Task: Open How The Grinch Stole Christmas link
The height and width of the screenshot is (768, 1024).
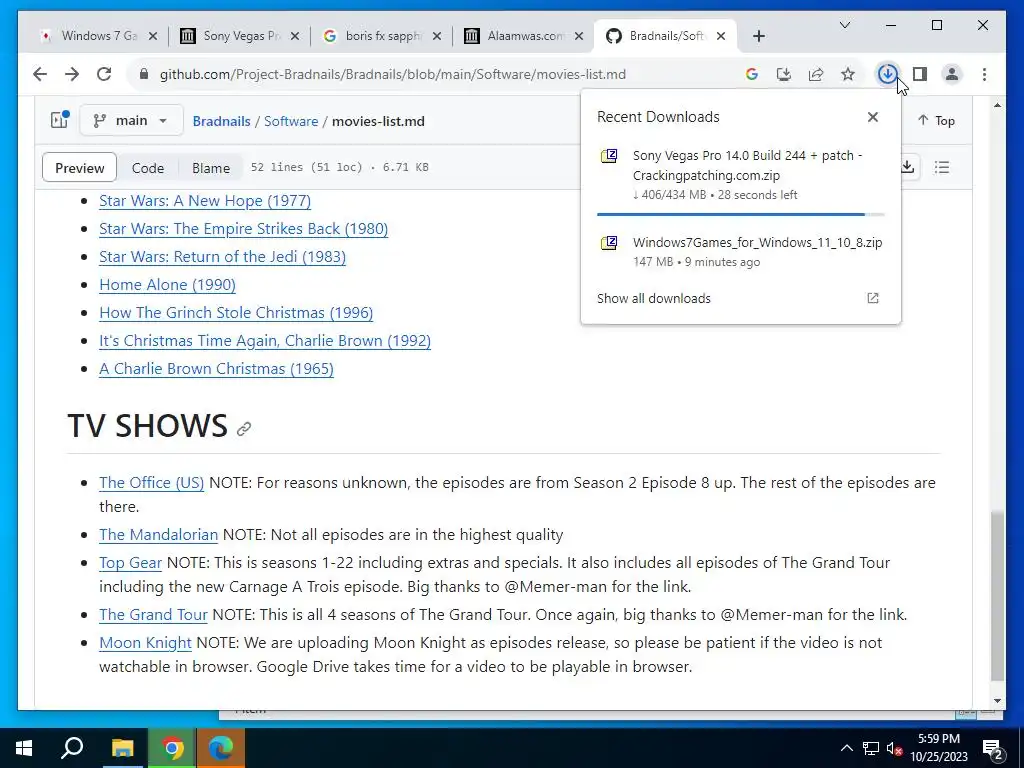Action: 236,313
